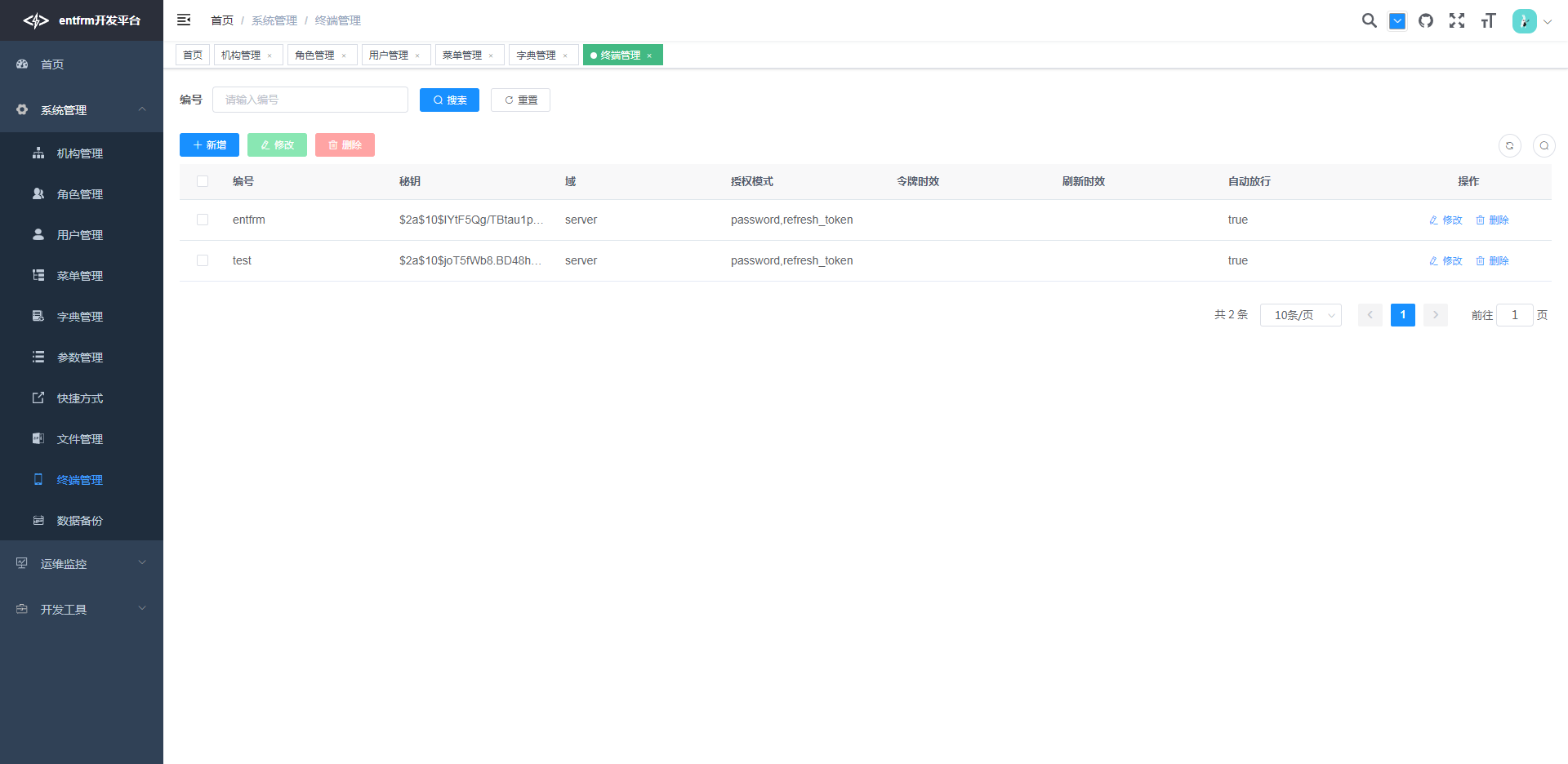Click the previous page arrow

pyautogui.click(x=1370, y=315)
